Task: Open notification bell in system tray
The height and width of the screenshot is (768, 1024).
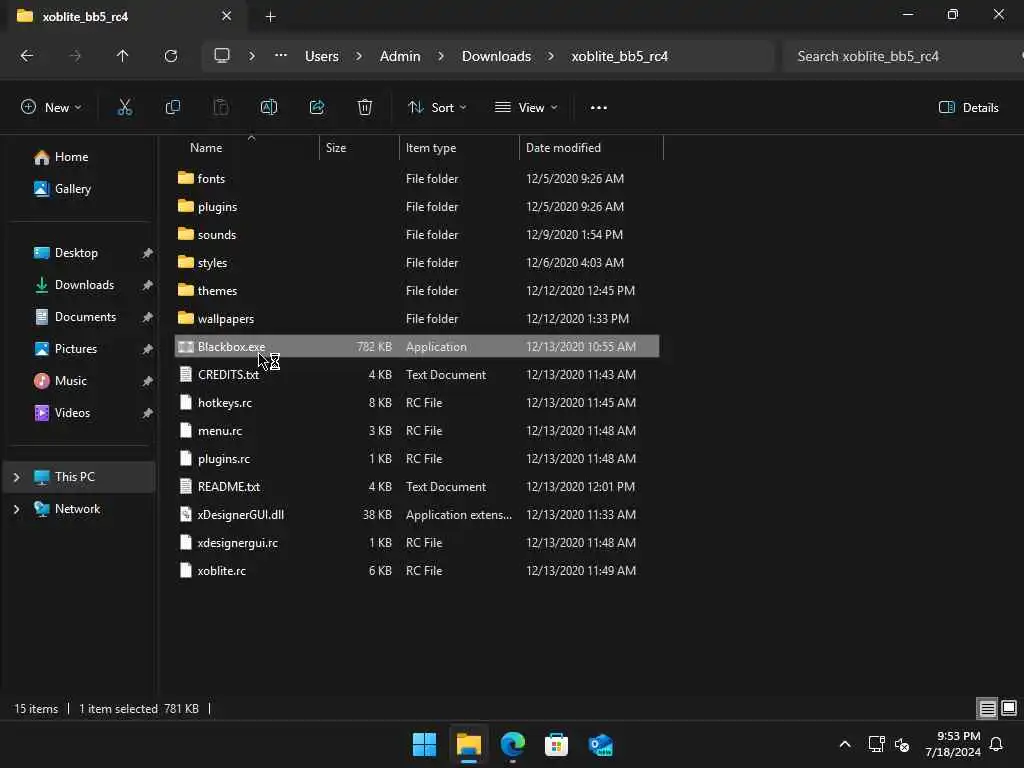Action: tap(996, 744)
